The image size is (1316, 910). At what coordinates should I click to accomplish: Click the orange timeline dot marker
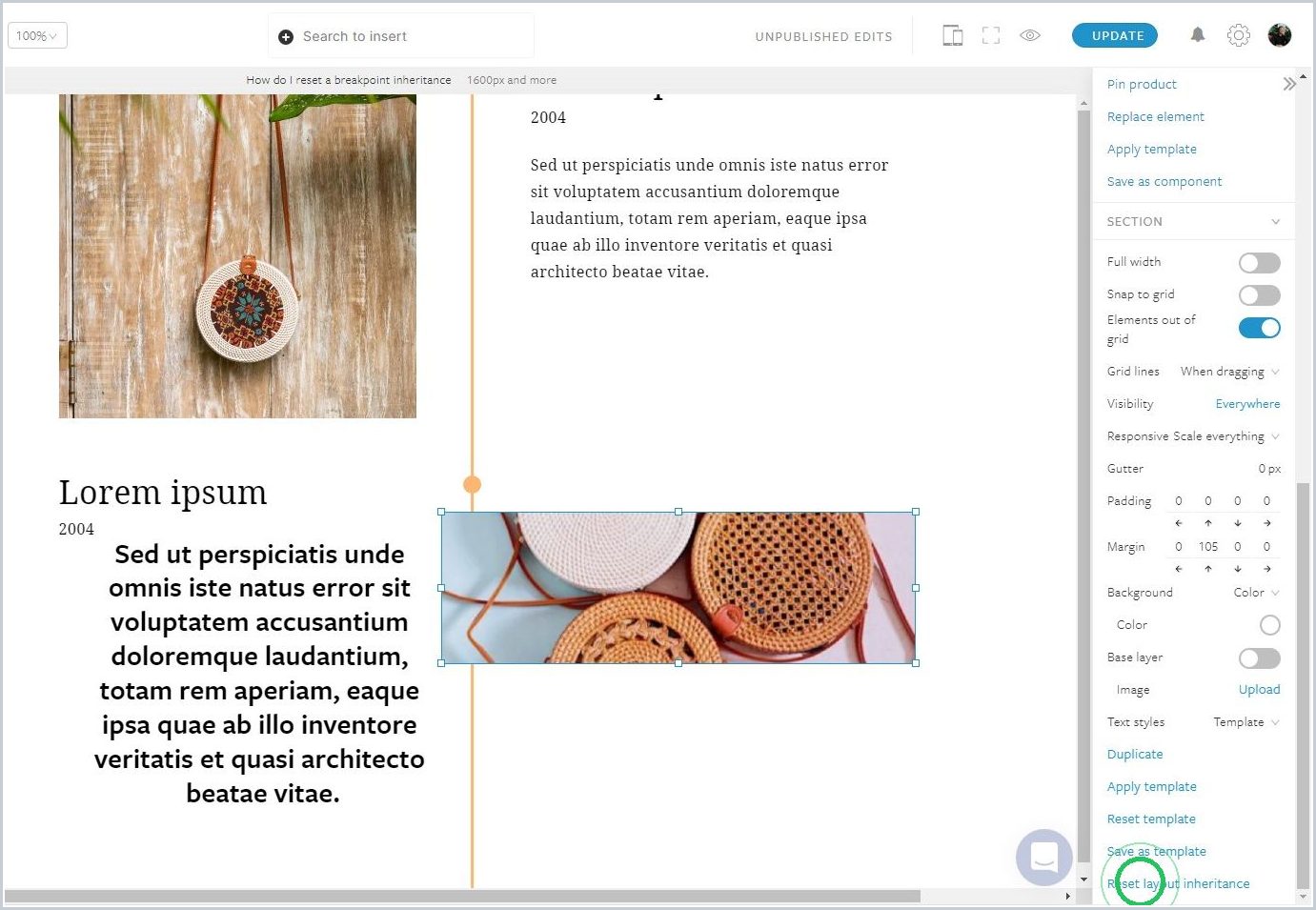click(472, 484)
